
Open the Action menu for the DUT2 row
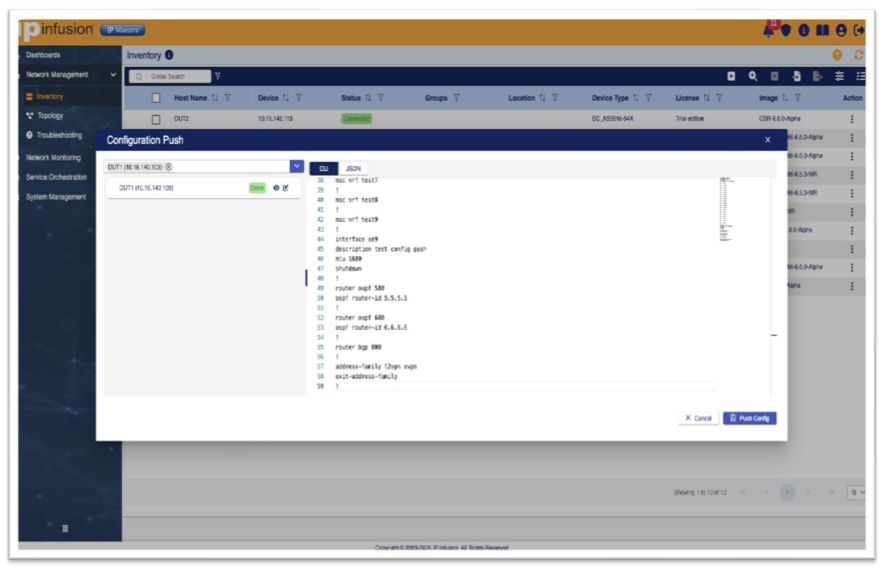(x=852, y=119)
